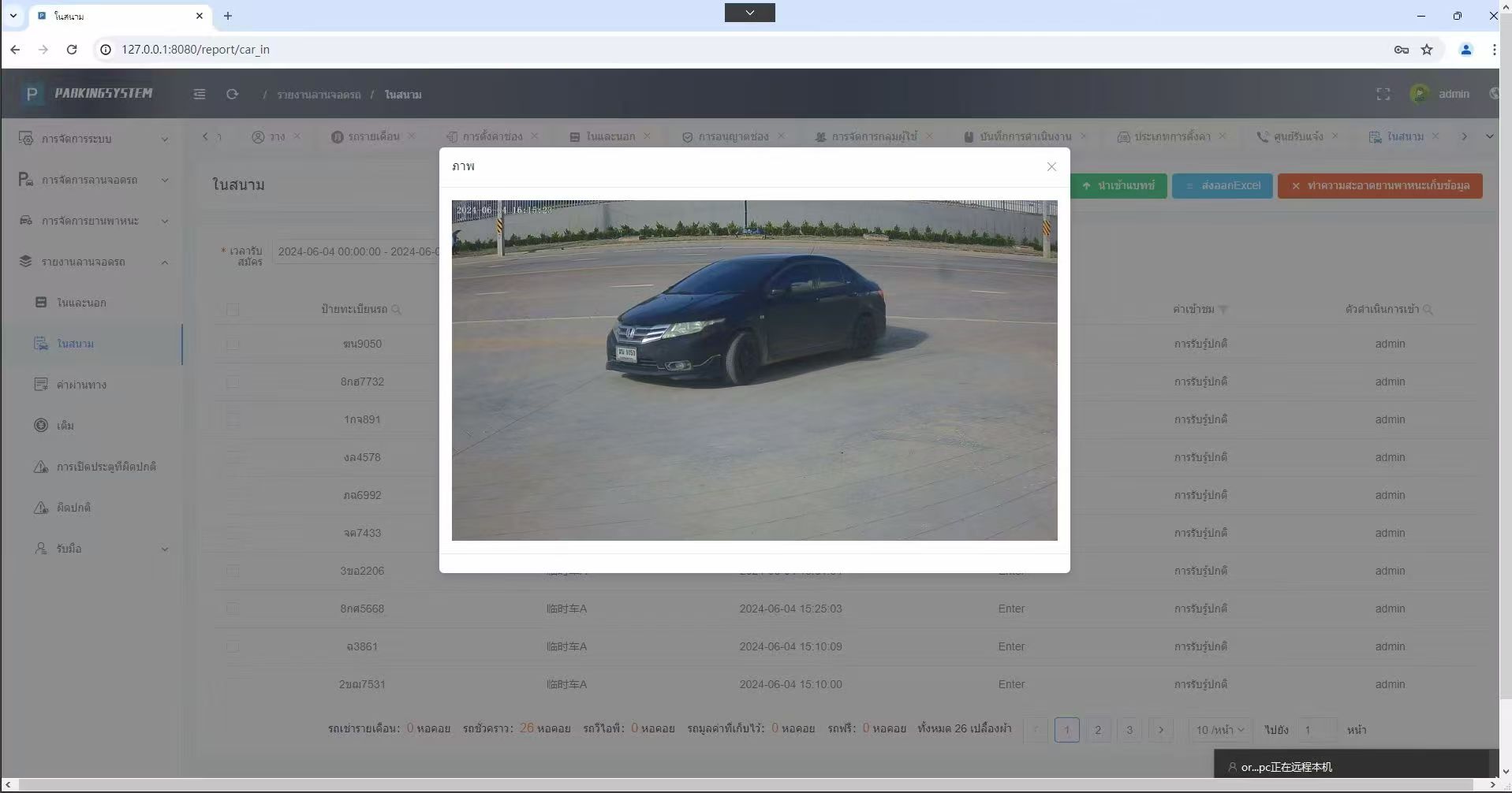Image resolution: width=1512 pixels, height=793 pixels.
Task: Open the browser tab search chevron
Action: (x=13, y=16)
